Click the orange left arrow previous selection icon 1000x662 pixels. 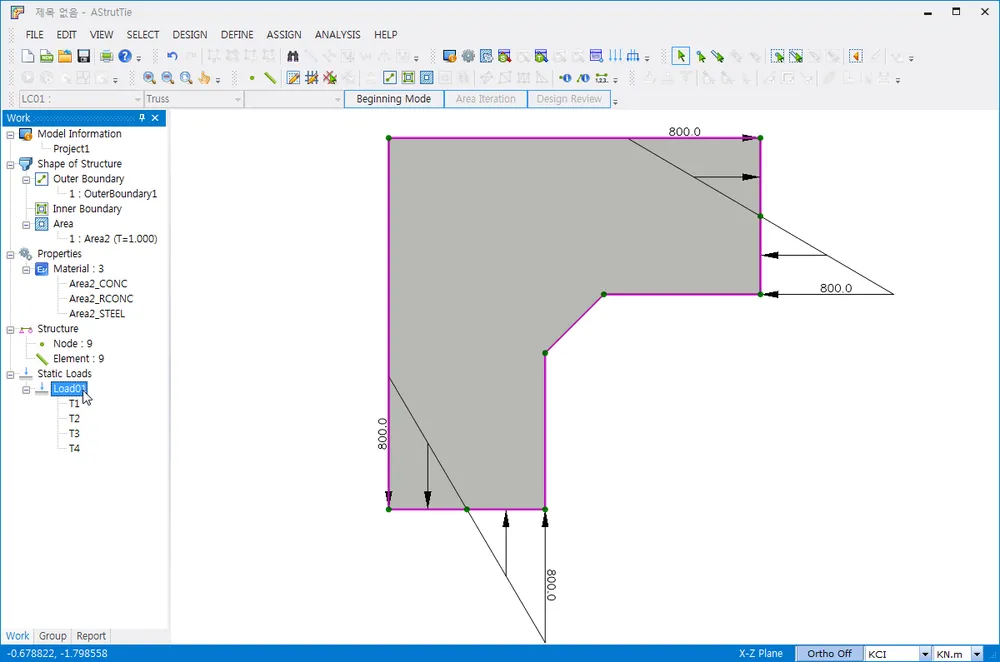tap(856, 56)
